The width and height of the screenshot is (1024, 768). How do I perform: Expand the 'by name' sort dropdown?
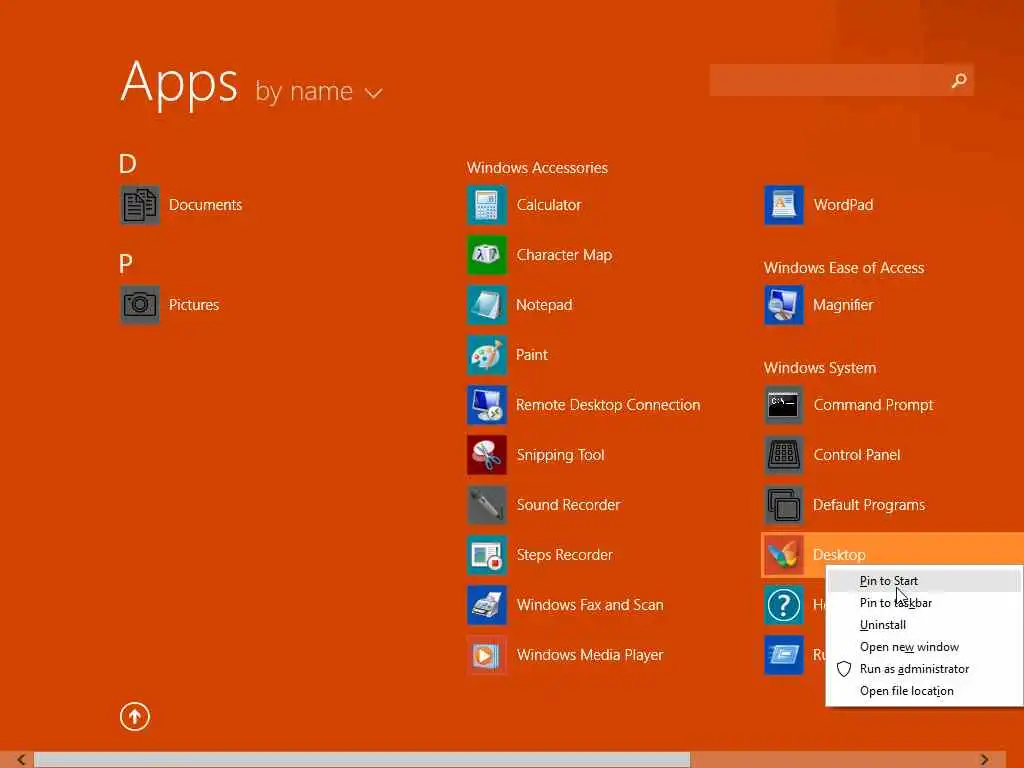click(319, 92)
